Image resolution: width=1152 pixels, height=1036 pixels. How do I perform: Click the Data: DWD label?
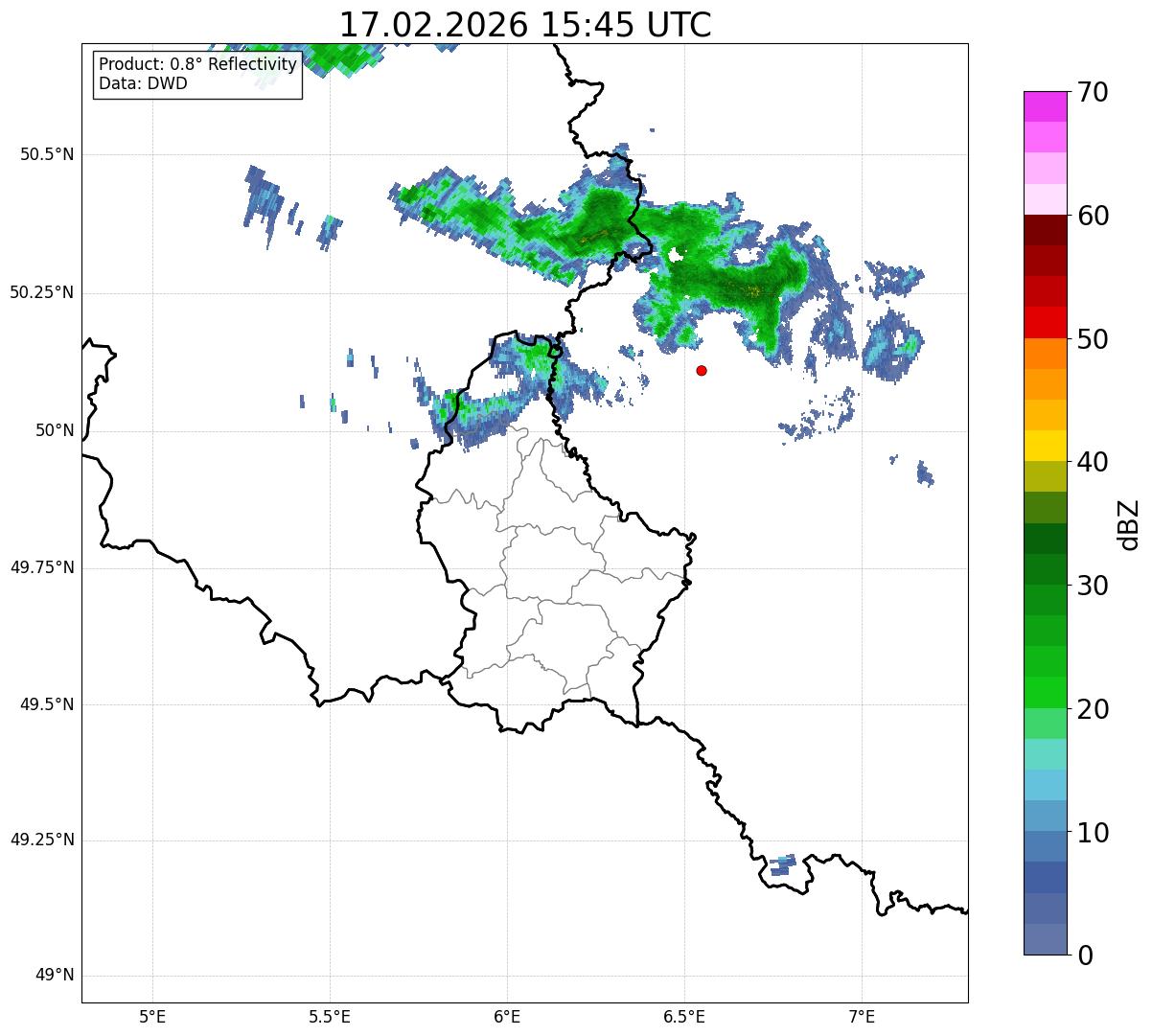coord(144,83)
